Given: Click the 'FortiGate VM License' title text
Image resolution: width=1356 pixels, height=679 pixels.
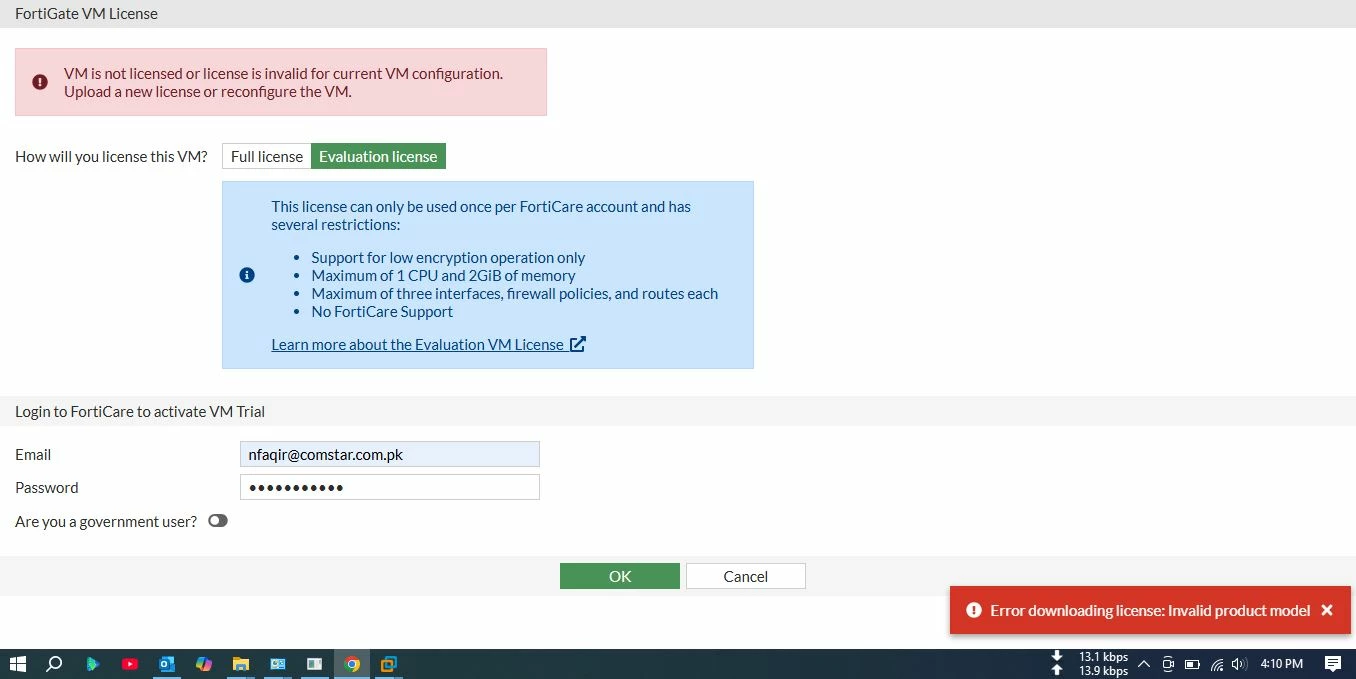Looking at the screenshot, I should (86, 14).
